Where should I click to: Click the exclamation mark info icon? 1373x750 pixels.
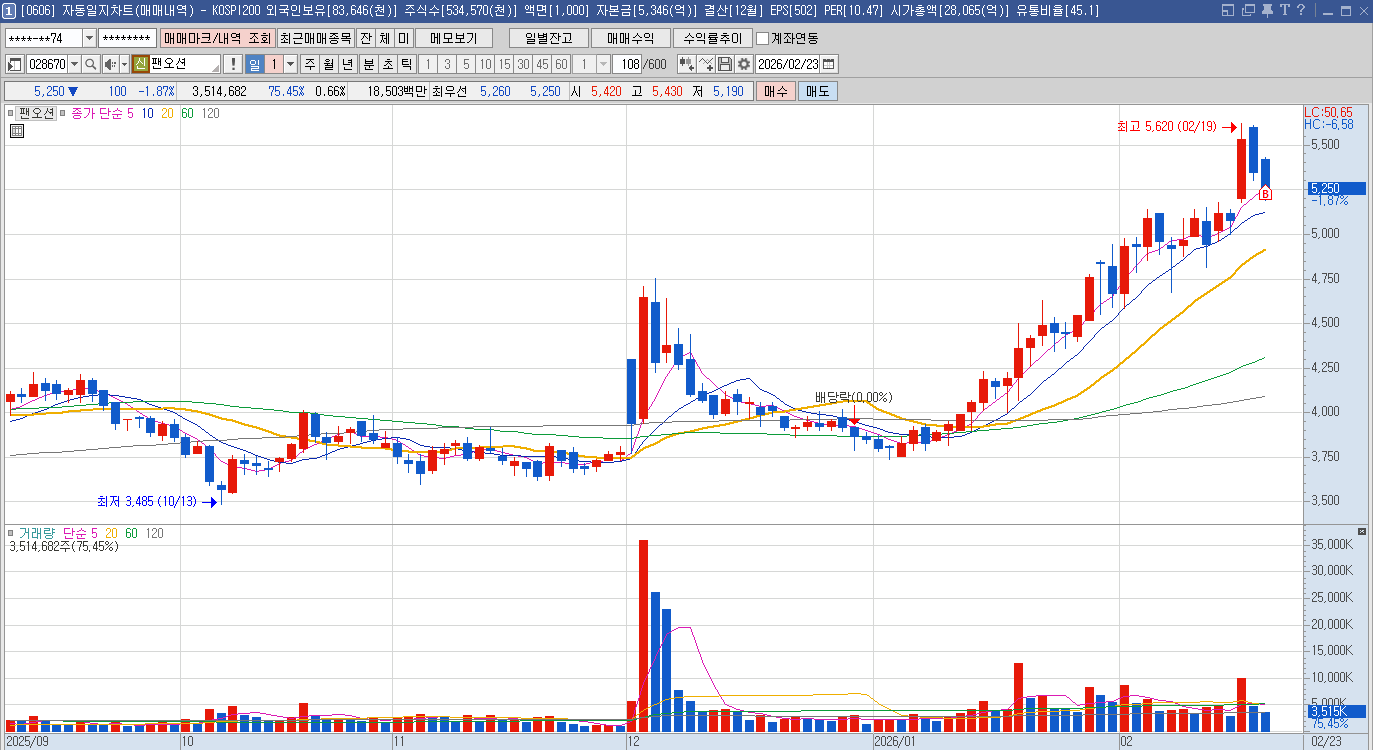point(233,64)
